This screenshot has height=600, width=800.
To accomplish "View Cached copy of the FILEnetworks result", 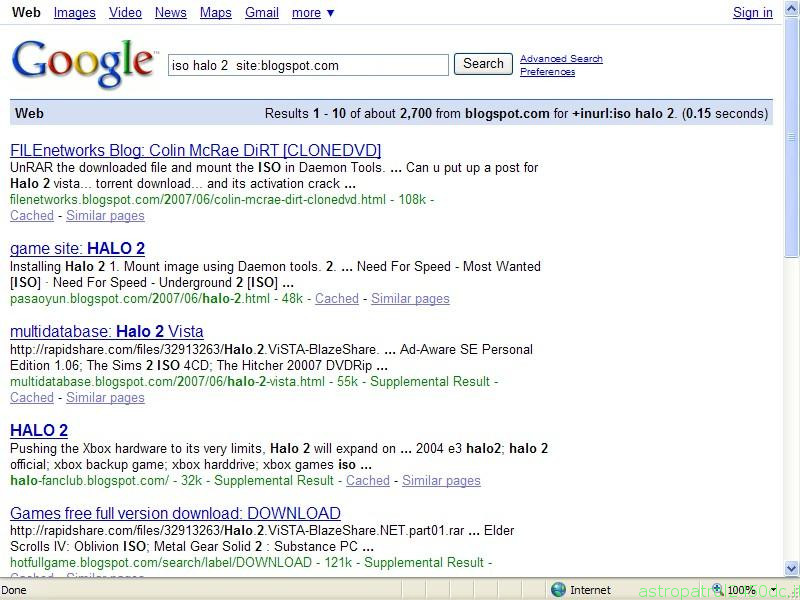I will (x=32, y=216).
